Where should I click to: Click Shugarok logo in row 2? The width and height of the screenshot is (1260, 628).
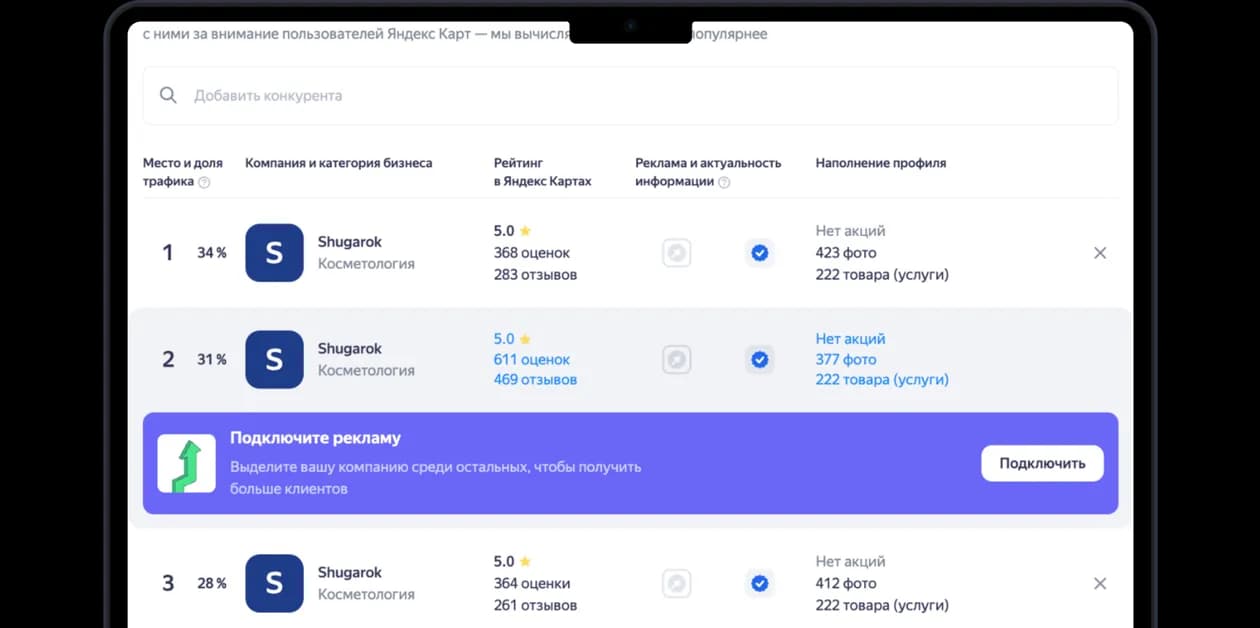(x=274, y=359)
